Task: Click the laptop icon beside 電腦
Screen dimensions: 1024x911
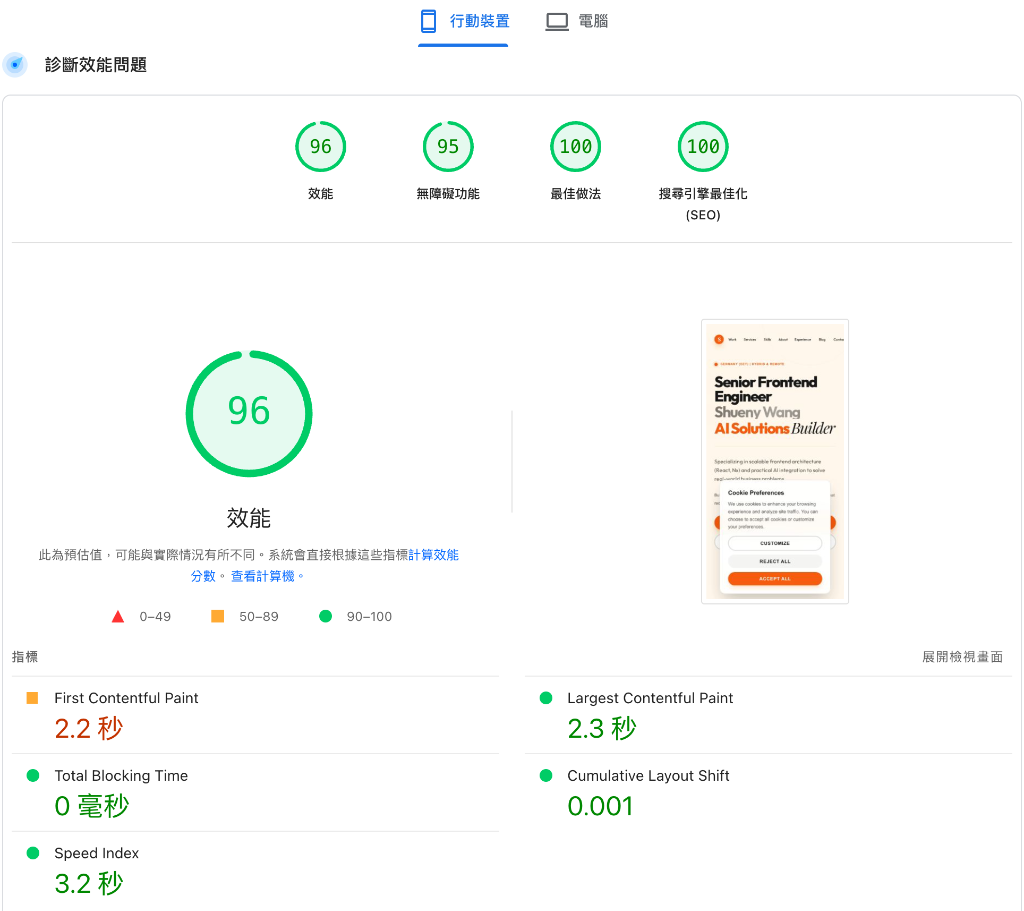Action: tap(556, 19)
